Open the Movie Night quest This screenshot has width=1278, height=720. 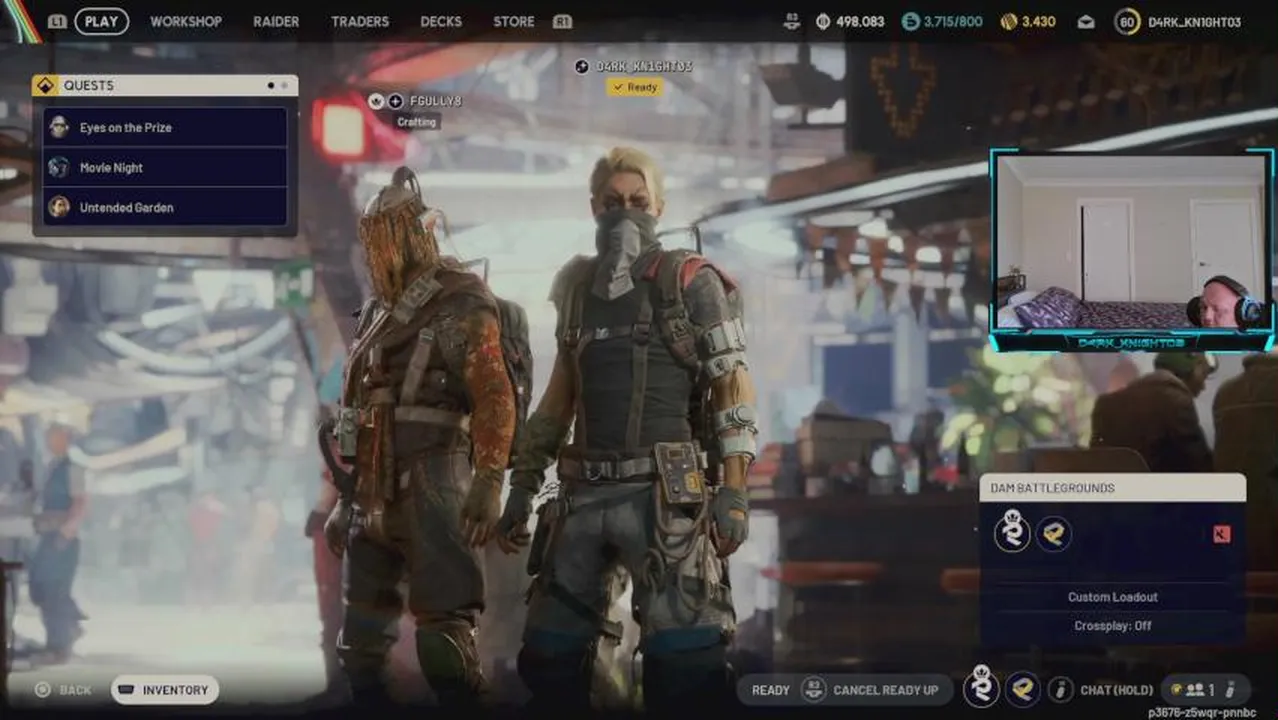(166, 167)
